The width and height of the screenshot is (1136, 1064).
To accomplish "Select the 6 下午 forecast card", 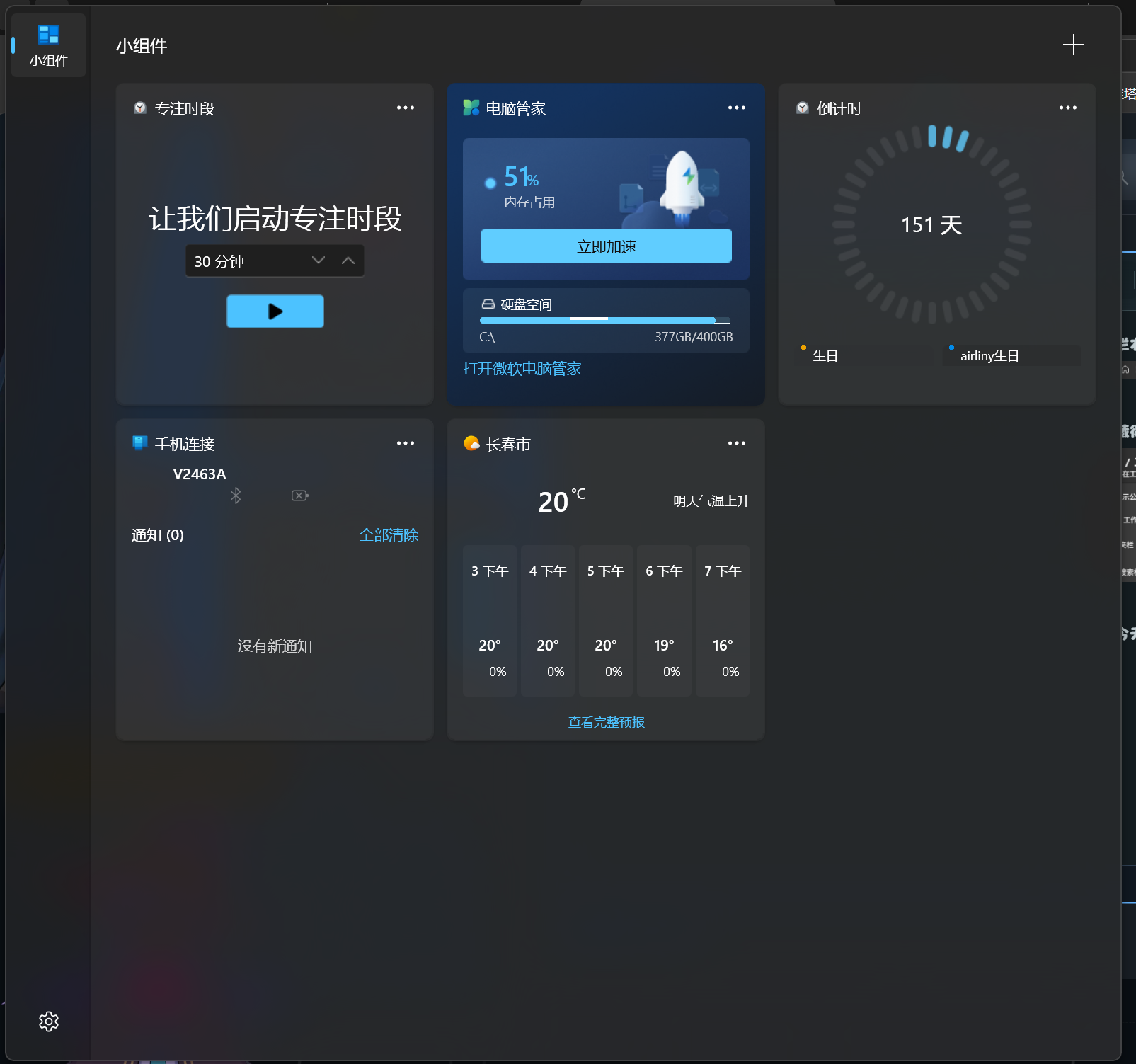I will click(x=664, y=621).
